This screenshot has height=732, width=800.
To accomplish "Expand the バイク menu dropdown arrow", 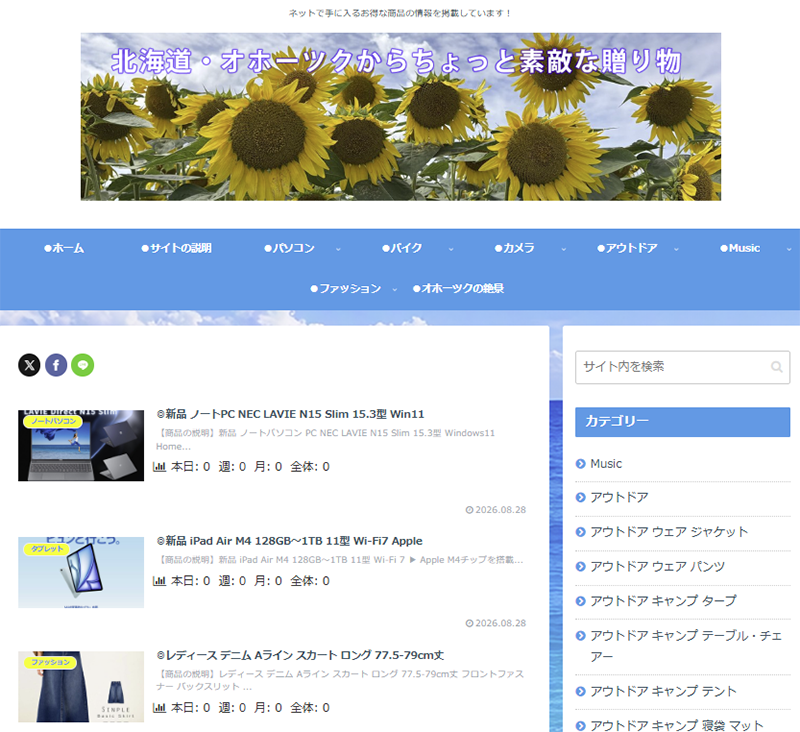I will [451, 249].
